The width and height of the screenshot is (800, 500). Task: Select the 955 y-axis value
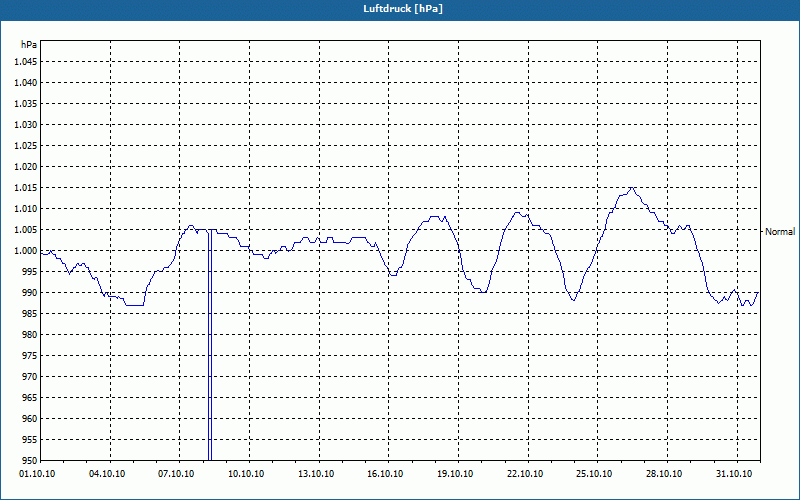coord(30,440)
